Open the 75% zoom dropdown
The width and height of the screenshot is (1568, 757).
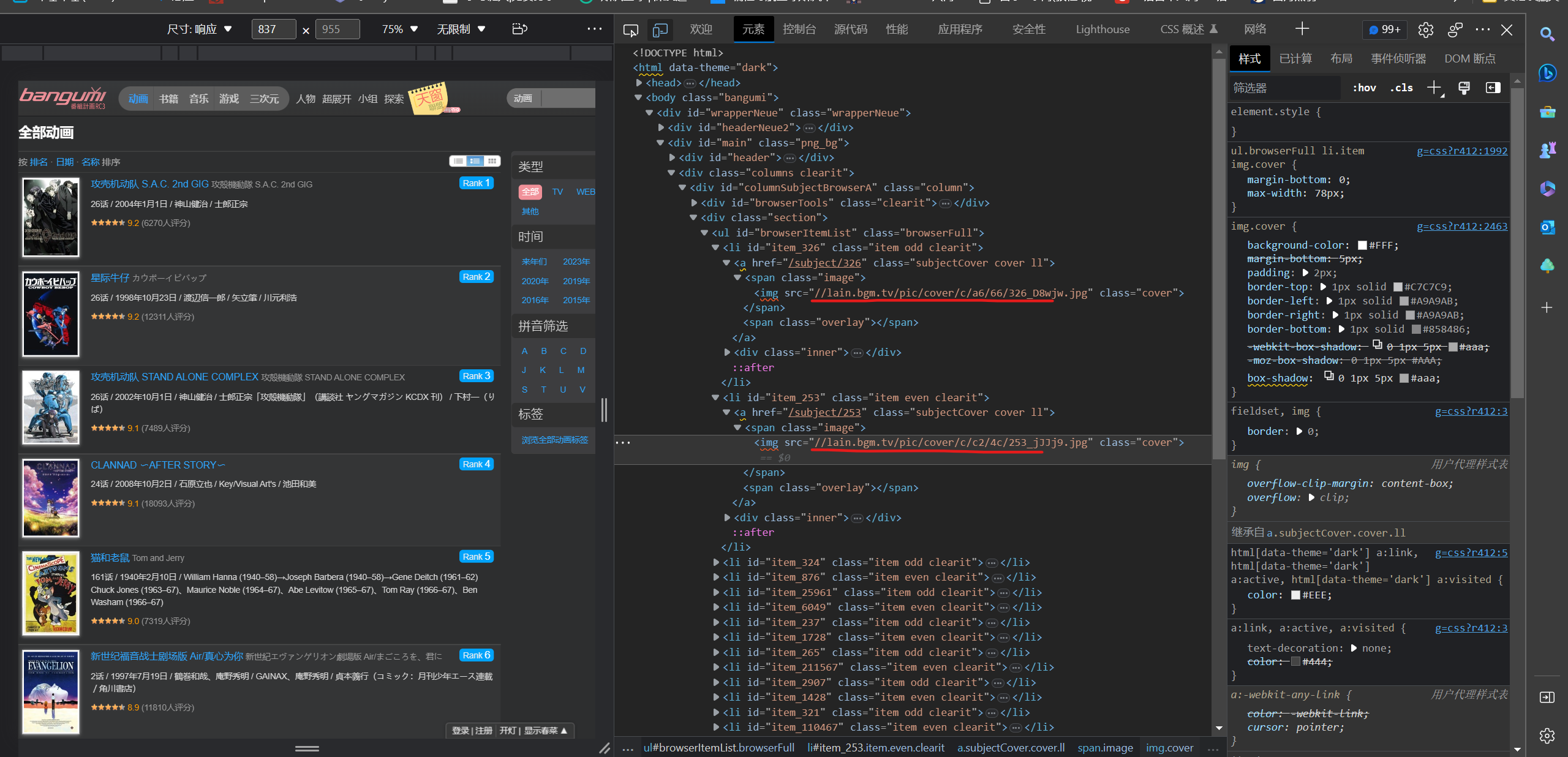coord(399,29)
